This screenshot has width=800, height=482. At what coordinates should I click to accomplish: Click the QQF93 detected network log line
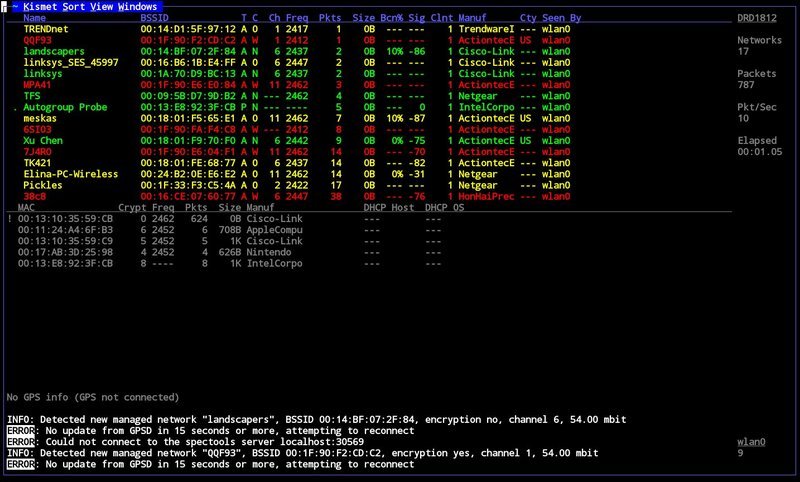(x=303, y=453)
